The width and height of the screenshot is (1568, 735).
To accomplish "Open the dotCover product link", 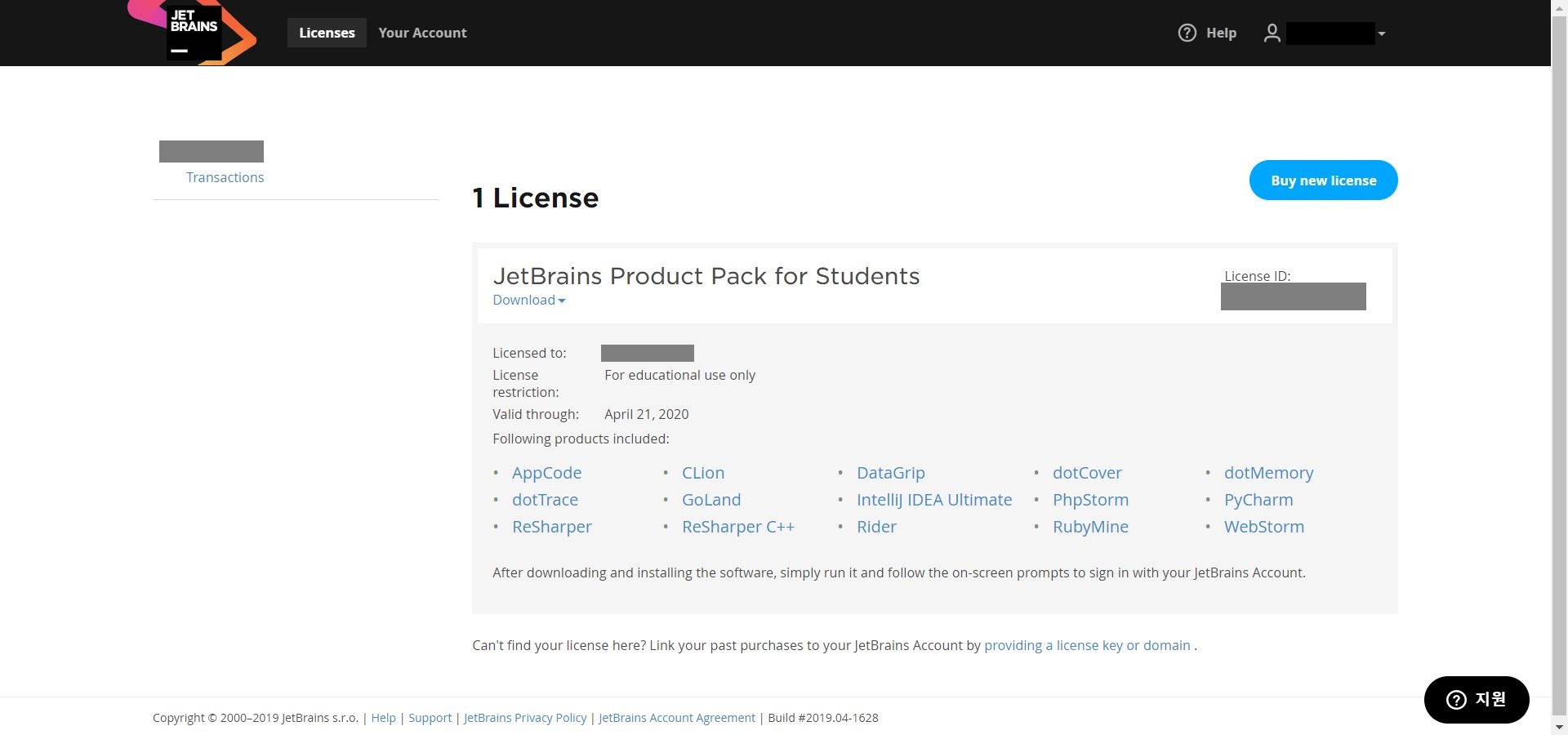I will tap(1087, 473).
